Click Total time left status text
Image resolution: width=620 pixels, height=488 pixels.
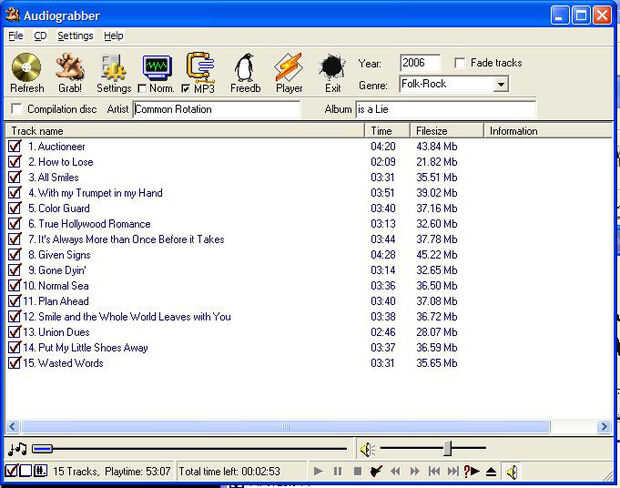coord(229,471)
